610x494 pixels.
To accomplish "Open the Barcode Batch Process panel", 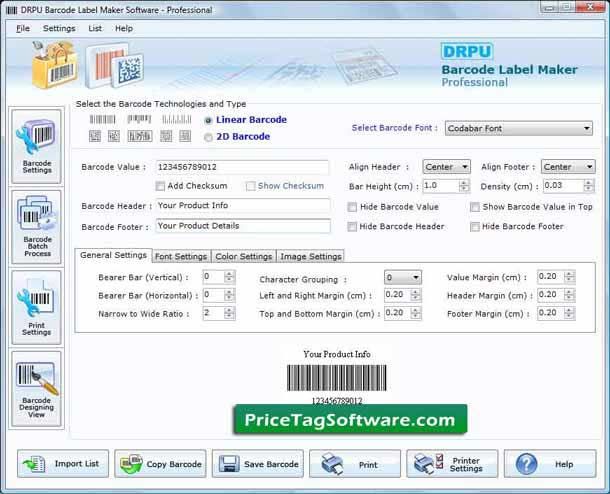I will tap(37, 227).
